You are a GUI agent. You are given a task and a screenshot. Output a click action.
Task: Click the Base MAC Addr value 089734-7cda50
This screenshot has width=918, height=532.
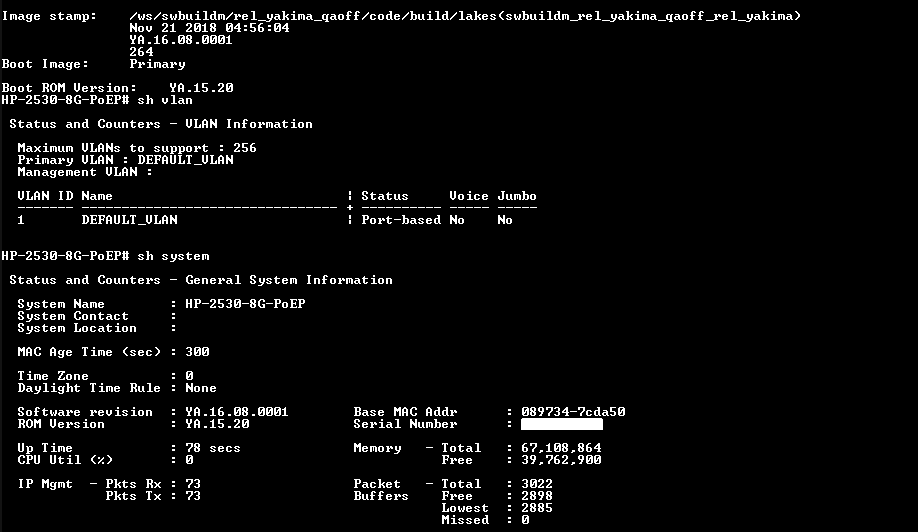(x=573, y=412)
